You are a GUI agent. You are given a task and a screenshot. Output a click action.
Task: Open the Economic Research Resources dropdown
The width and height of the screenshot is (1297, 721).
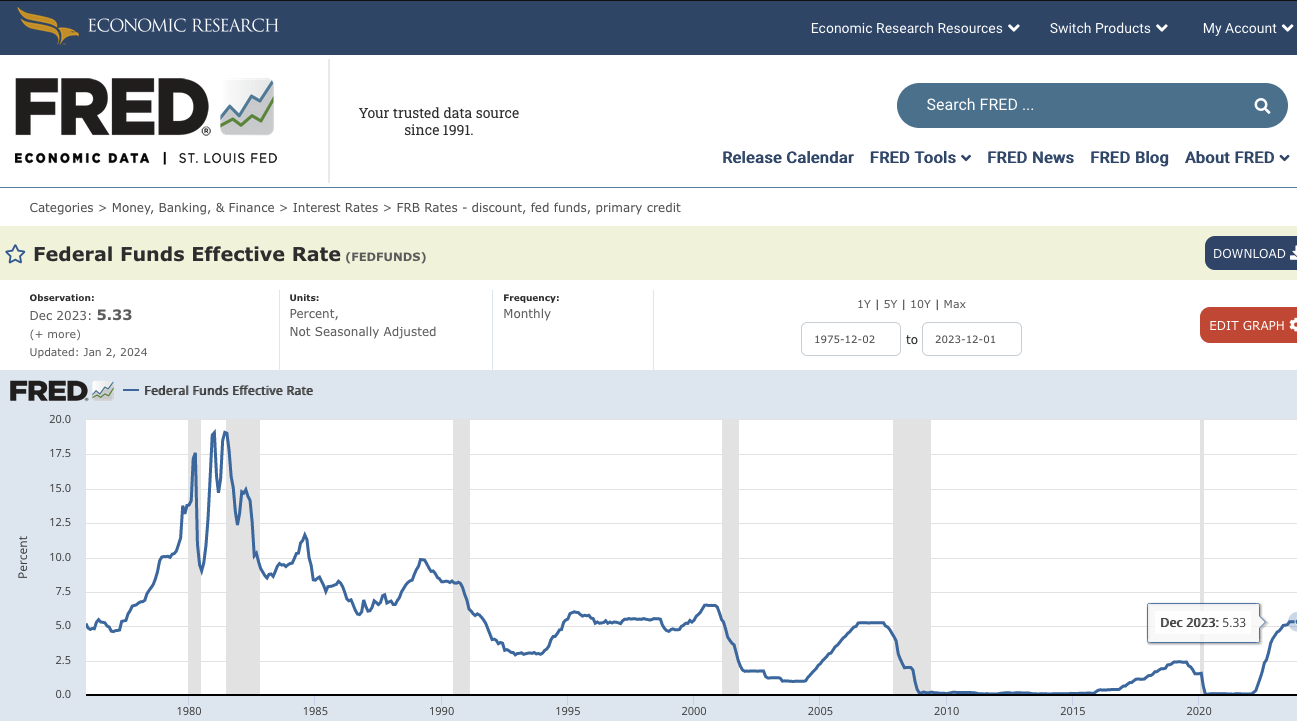coord(915,28)
